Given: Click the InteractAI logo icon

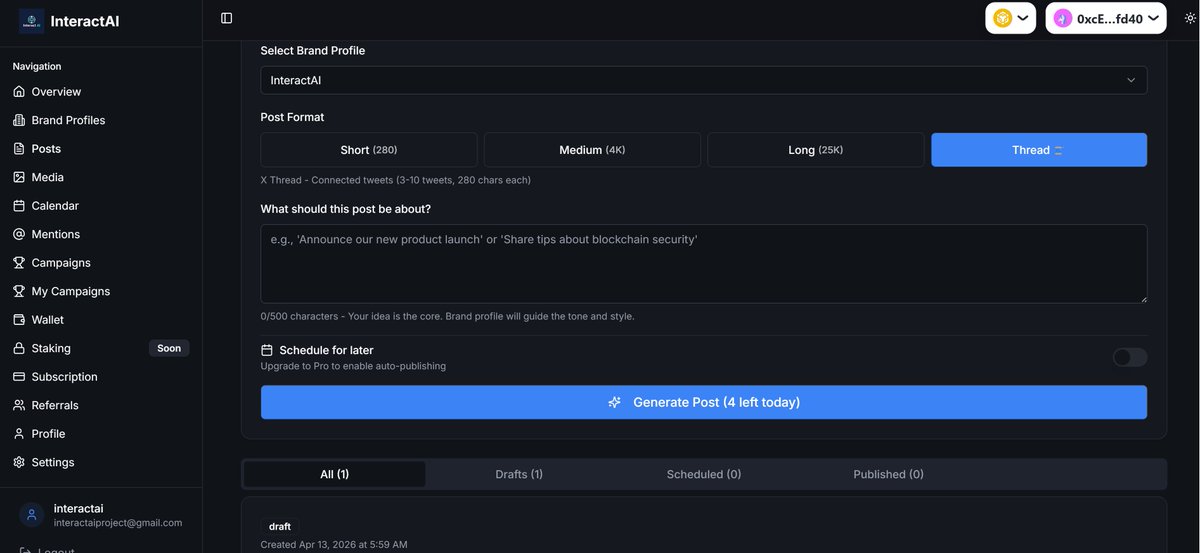Looking at the screenshot, I should pyautogui.click(x=31, y=21).
